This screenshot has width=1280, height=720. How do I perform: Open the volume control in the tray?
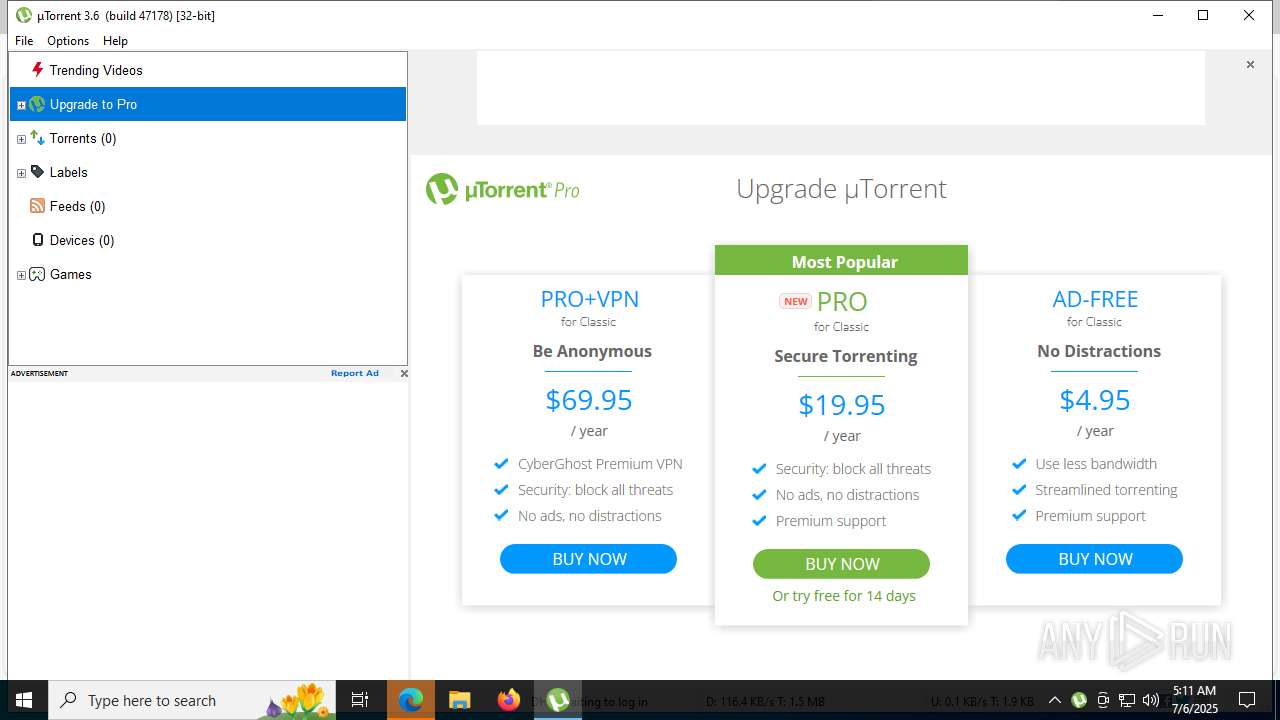coord(1151,700)
